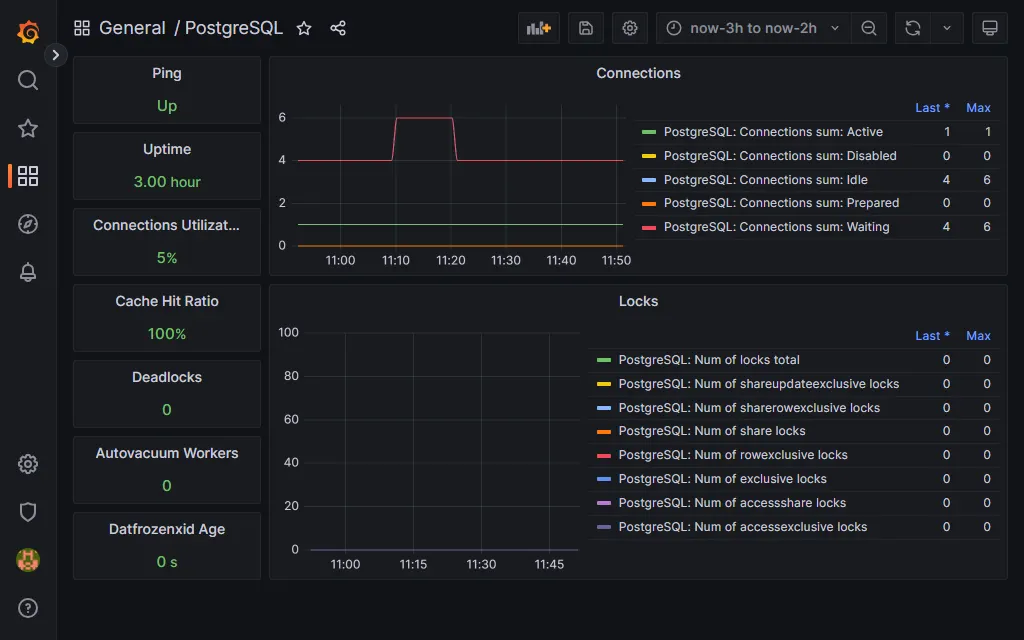Sort Connections legend by Max
Screen dimensions: 1024x640
coord(978,108)
